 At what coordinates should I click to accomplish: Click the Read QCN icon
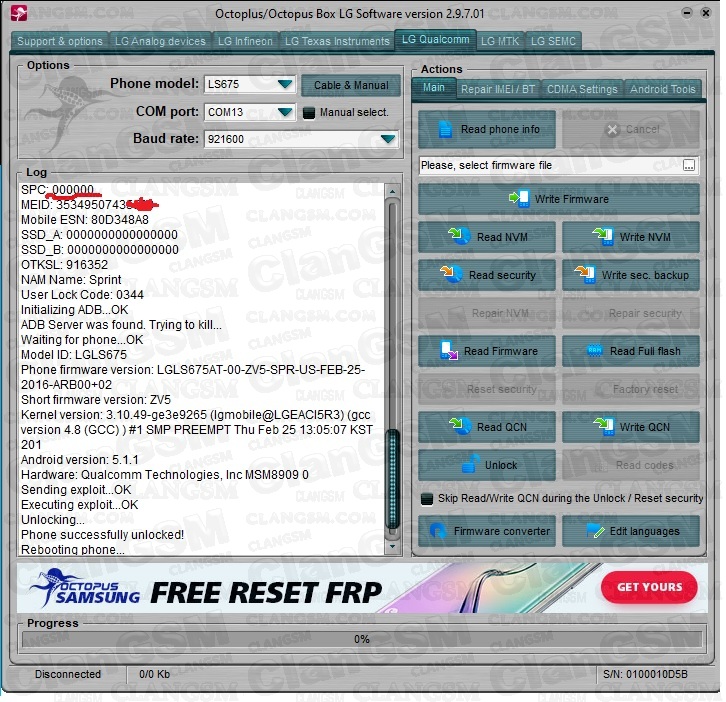tap(460, 426)
